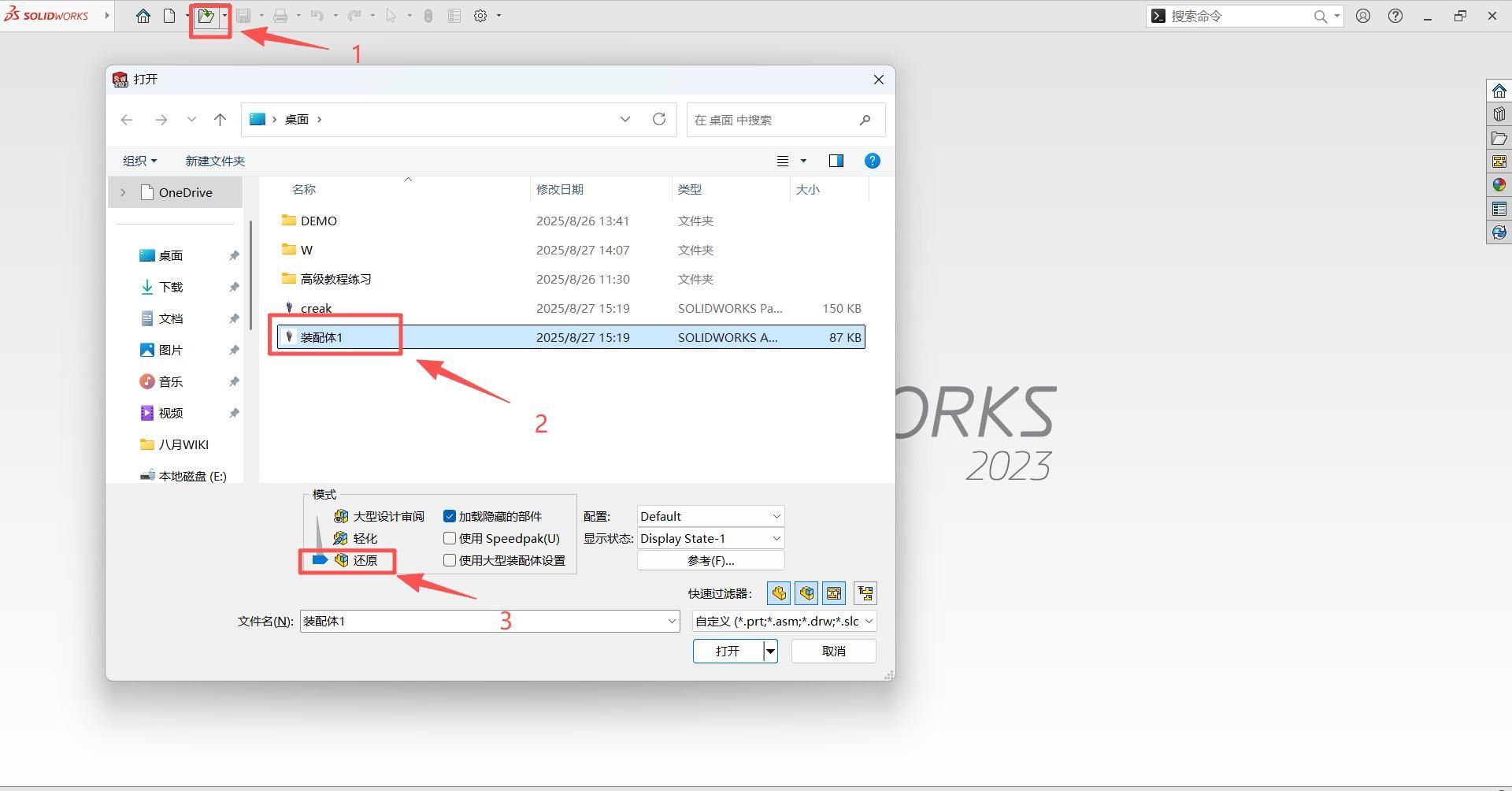Screen dimensions: 1512x791
Task: Toggle the preview pane icon in dialog
Action: (836, 161)
